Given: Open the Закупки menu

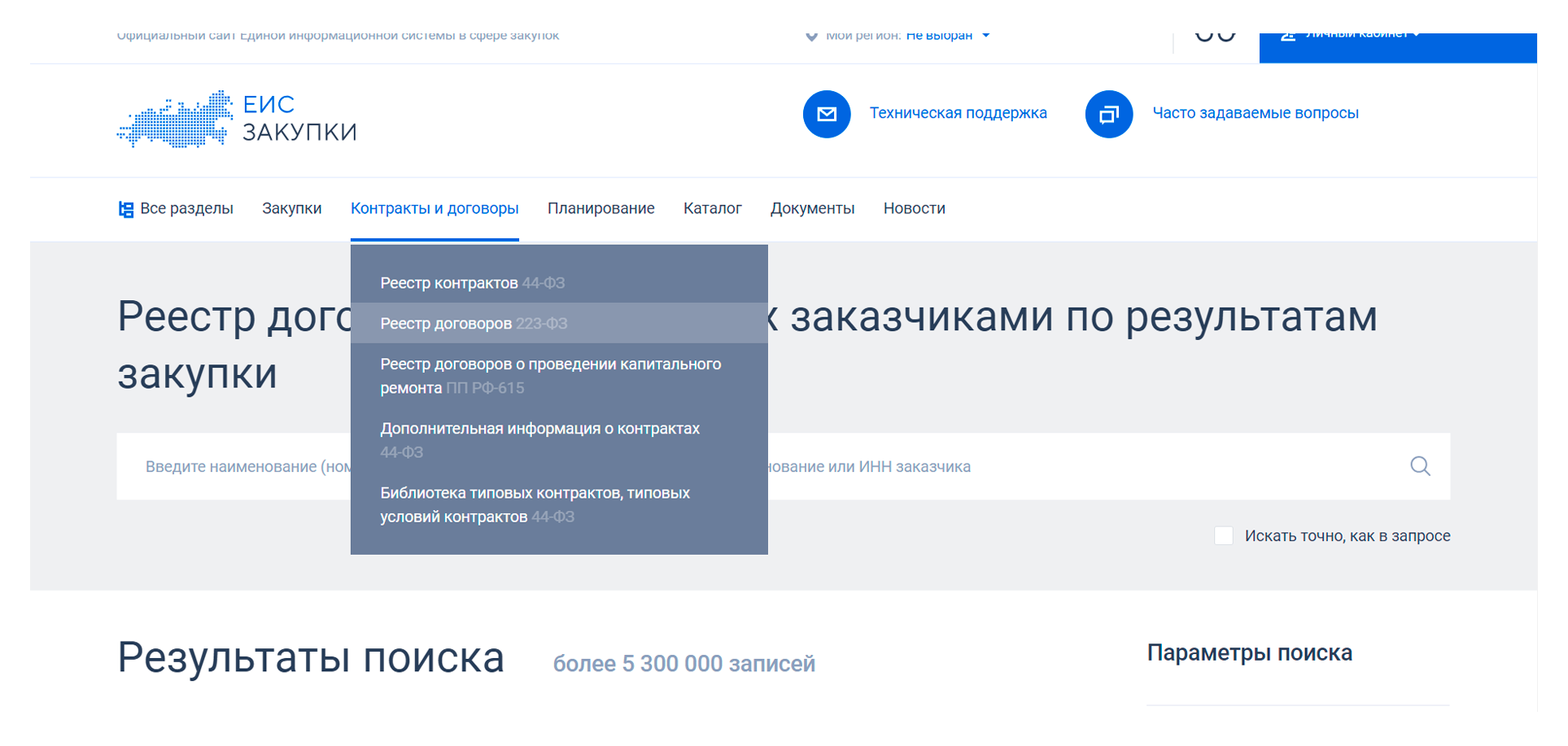Looking at the screenshot, I should point(292,208).
